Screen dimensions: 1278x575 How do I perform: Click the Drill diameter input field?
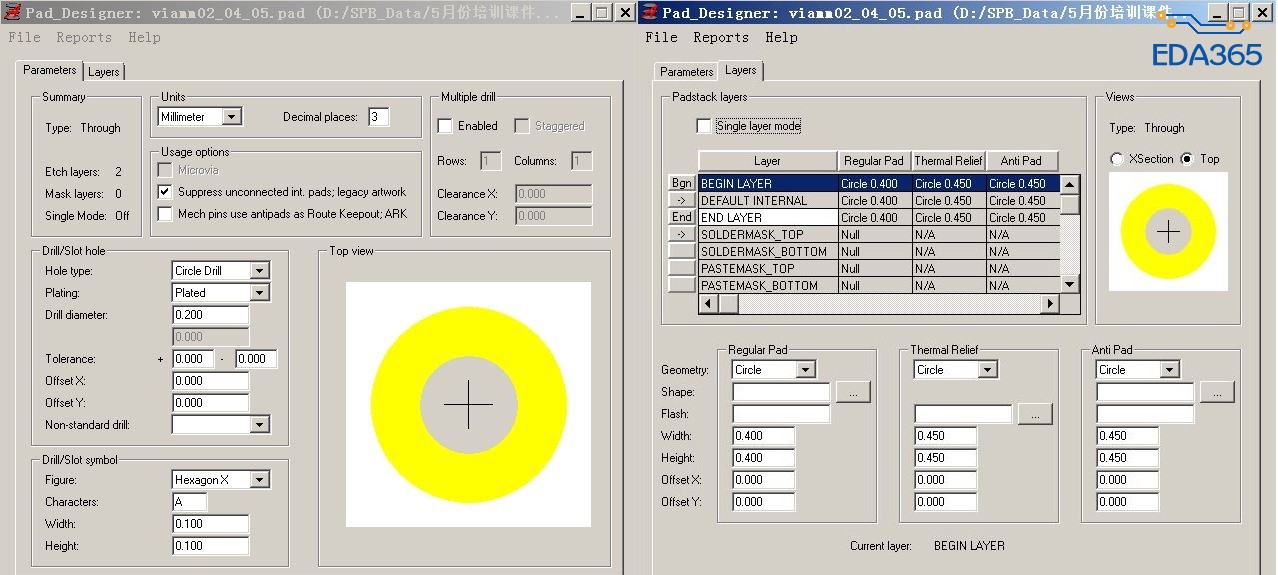210,315
